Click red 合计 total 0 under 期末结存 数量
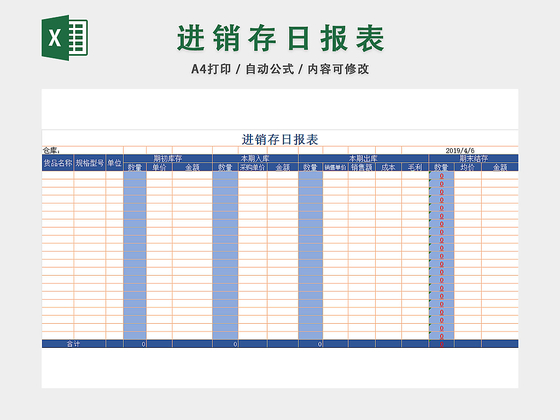 point(441,344)
